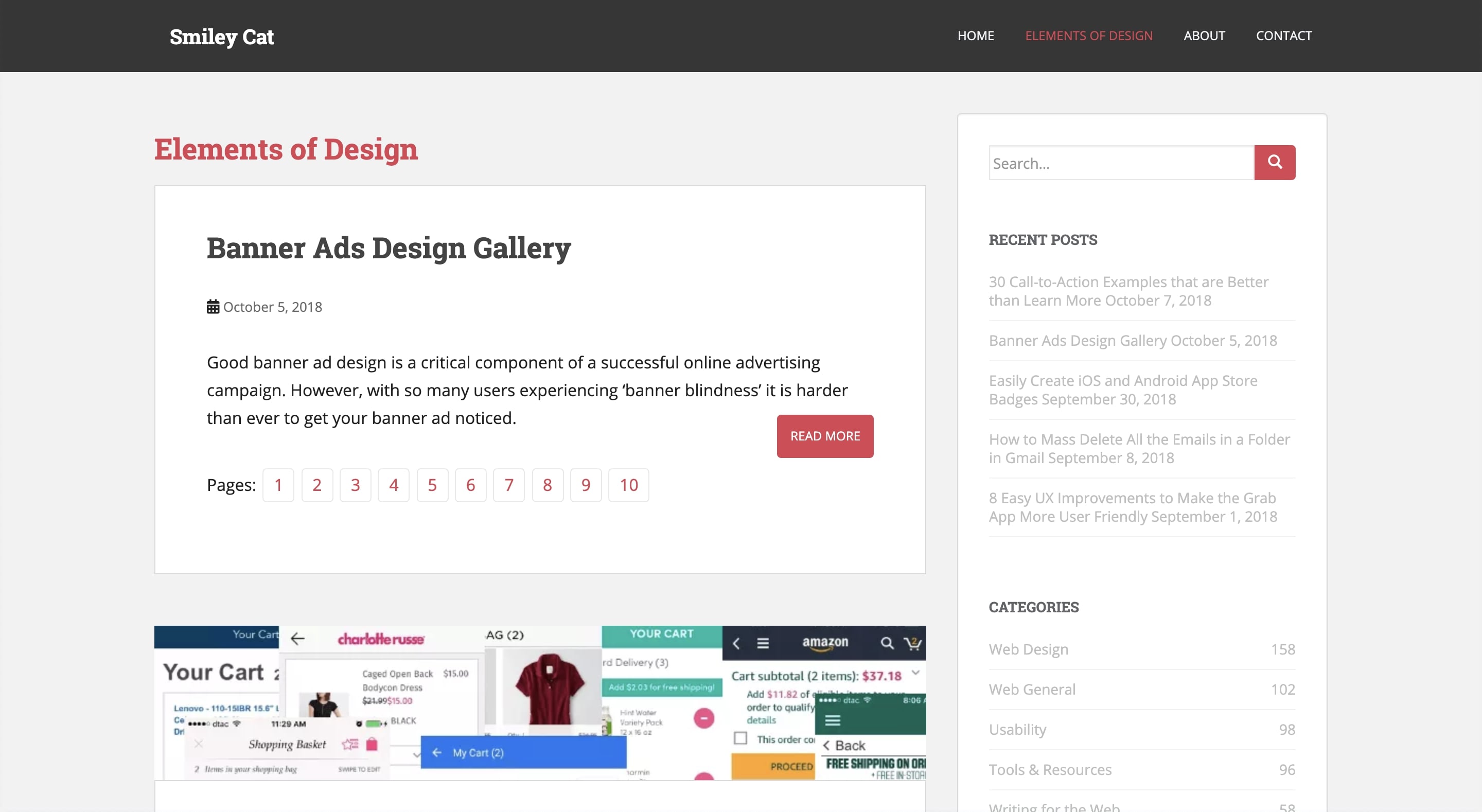Click the Smiley Cat site logo text
Screen dimensions: 1482x812
[221, 35]
